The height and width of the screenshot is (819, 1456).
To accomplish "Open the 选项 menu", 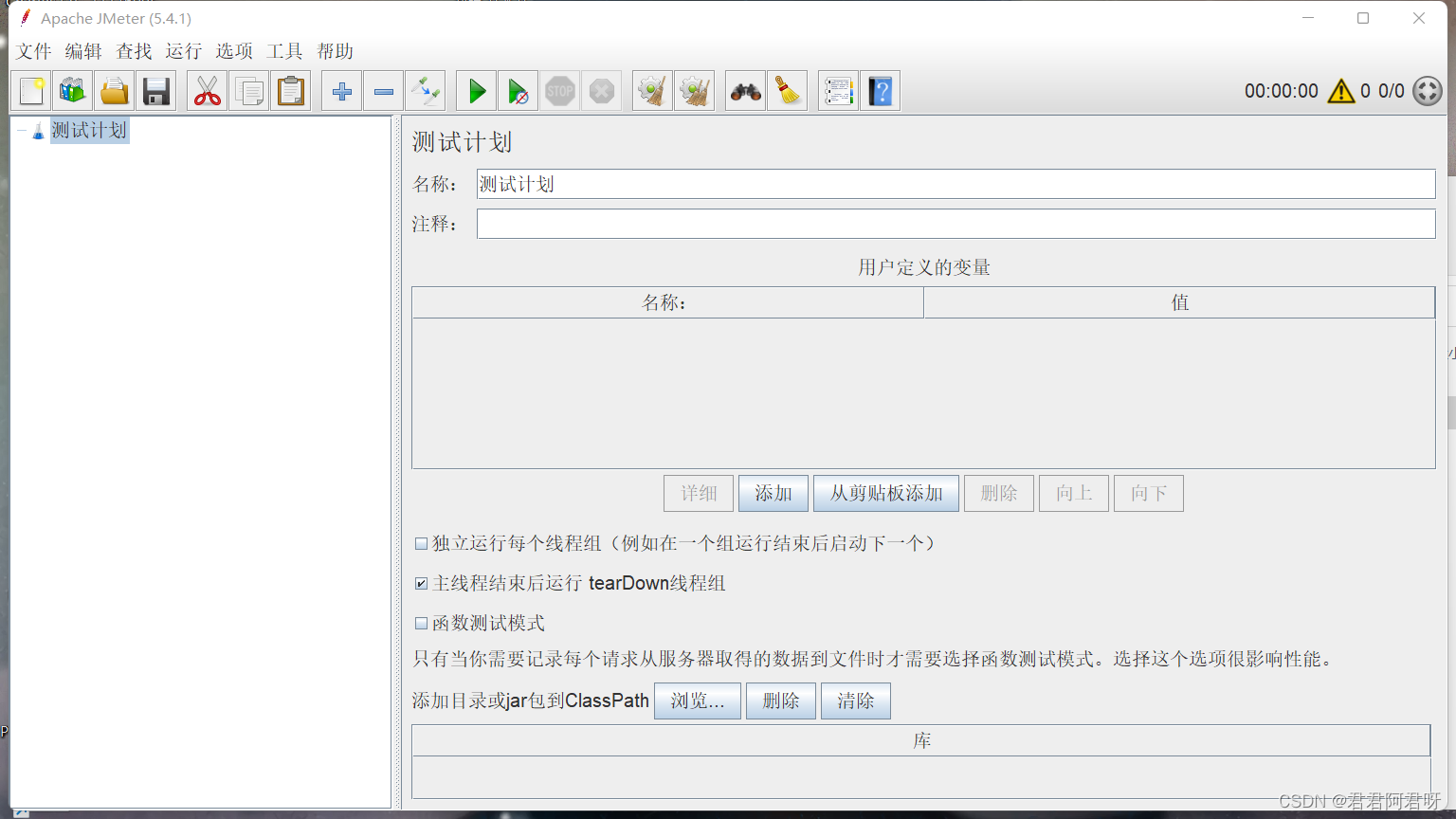I will [234, 51].
